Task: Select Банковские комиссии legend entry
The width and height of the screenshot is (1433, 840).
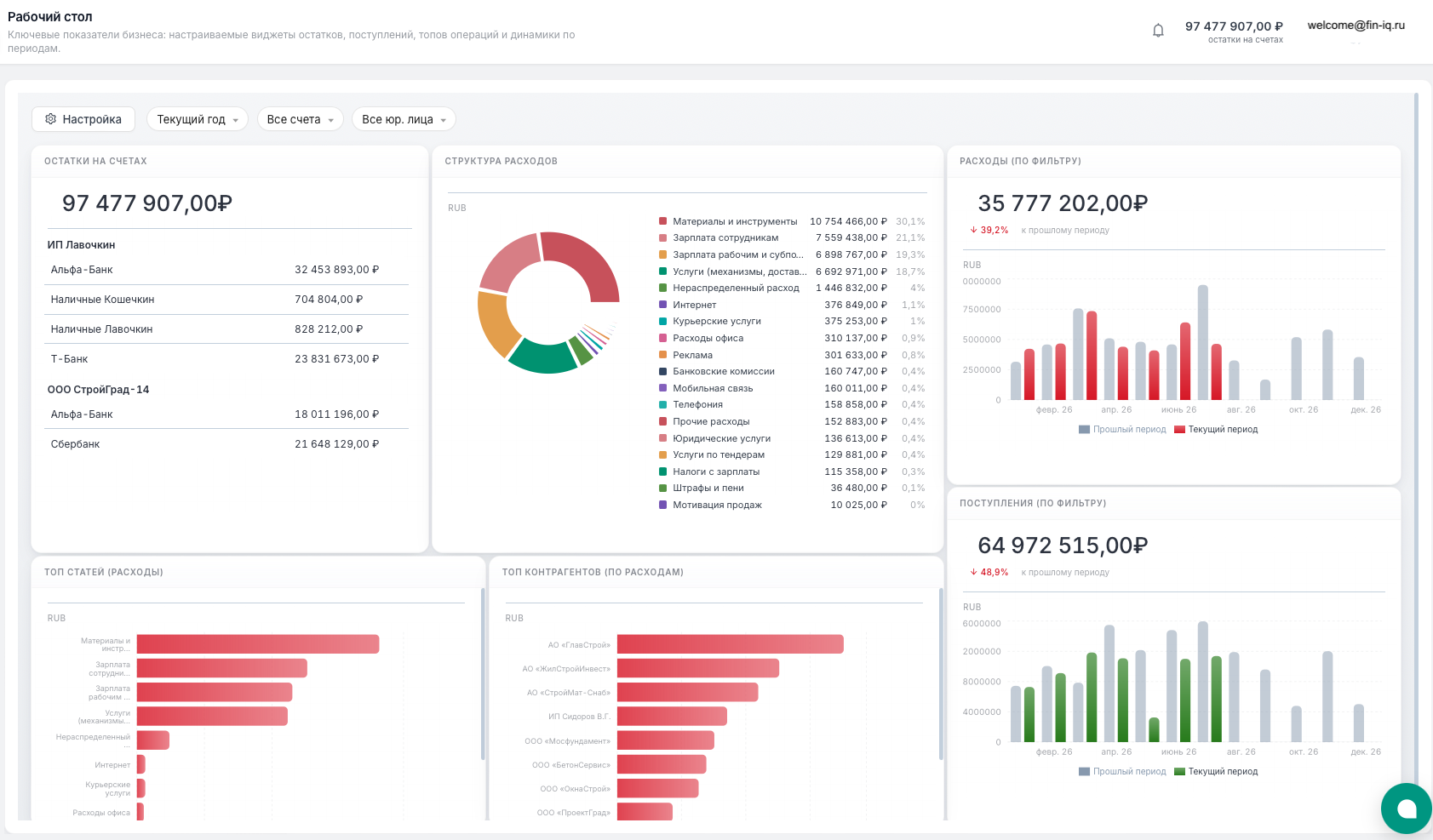Action: point(792,372)
